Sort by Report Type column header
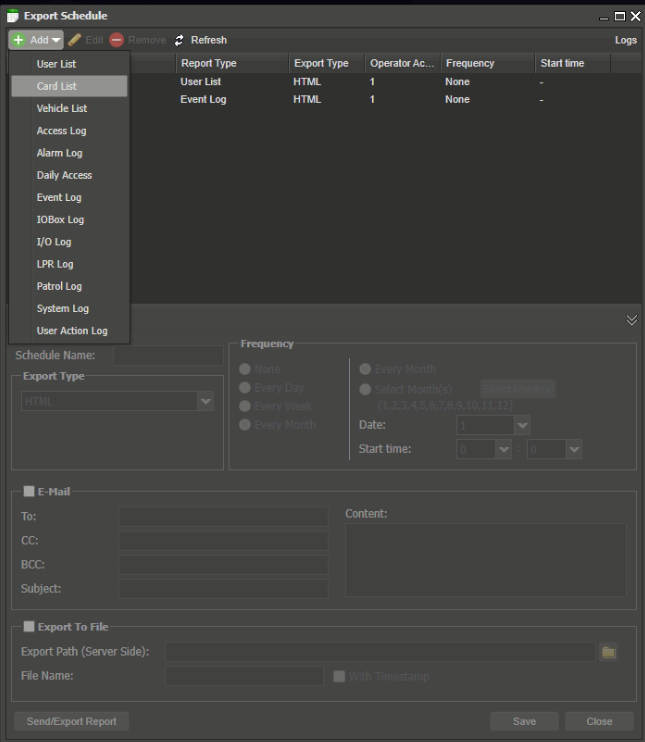 click(x=233, y=63)
